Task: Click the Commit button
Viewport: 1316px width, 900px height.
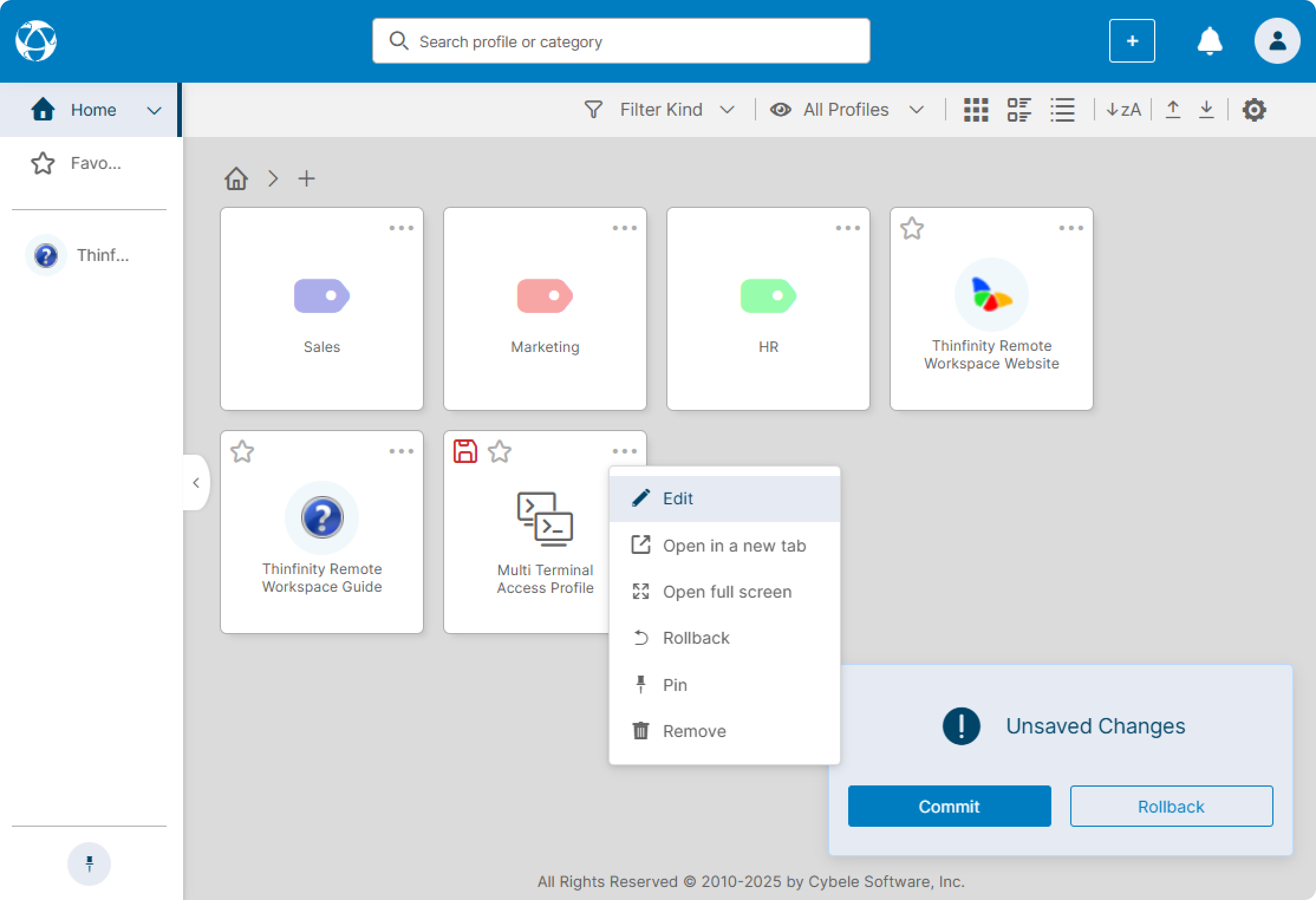Action: click(x=949, y=806)
